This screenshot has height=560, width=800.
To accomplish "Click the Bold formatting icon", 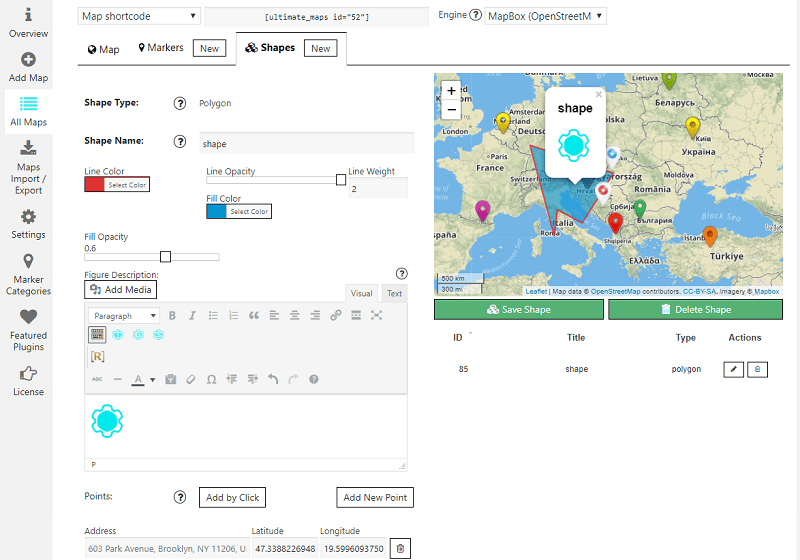I will [x=172, y=316].
